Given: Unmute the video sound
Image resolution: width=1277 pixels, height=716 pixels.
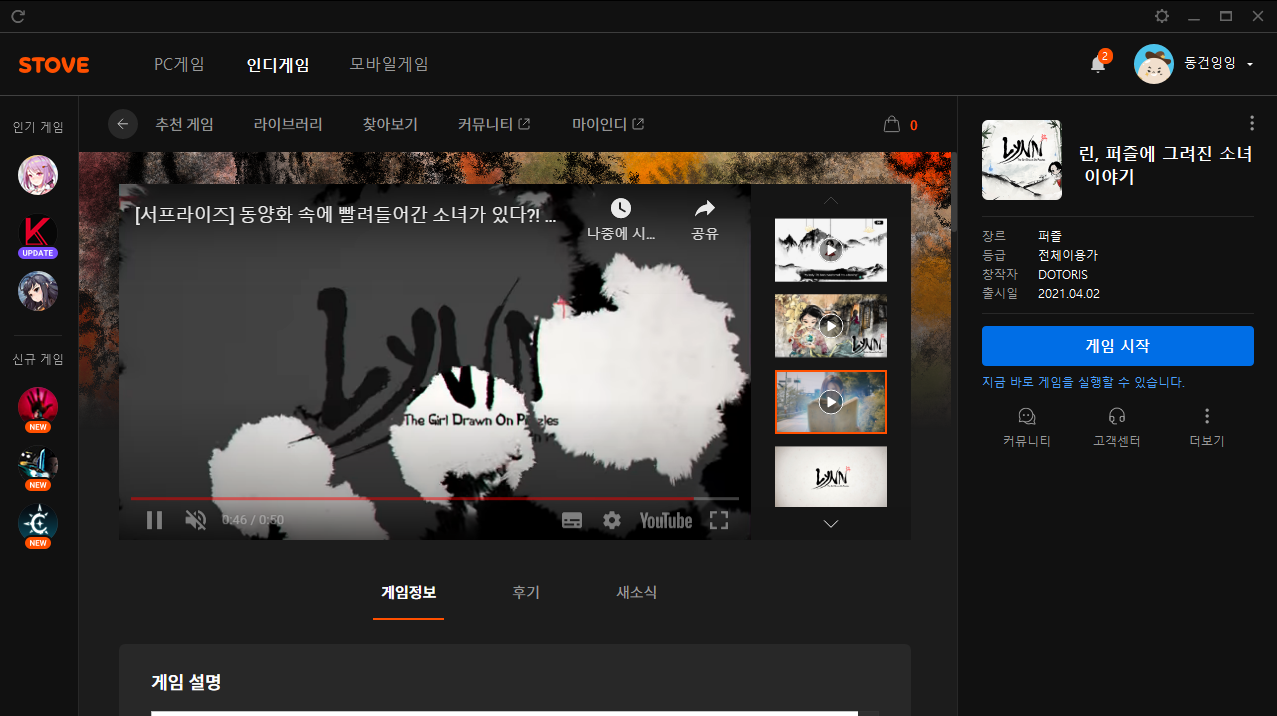Looking at the screenshot, I should tap(196, 520).
